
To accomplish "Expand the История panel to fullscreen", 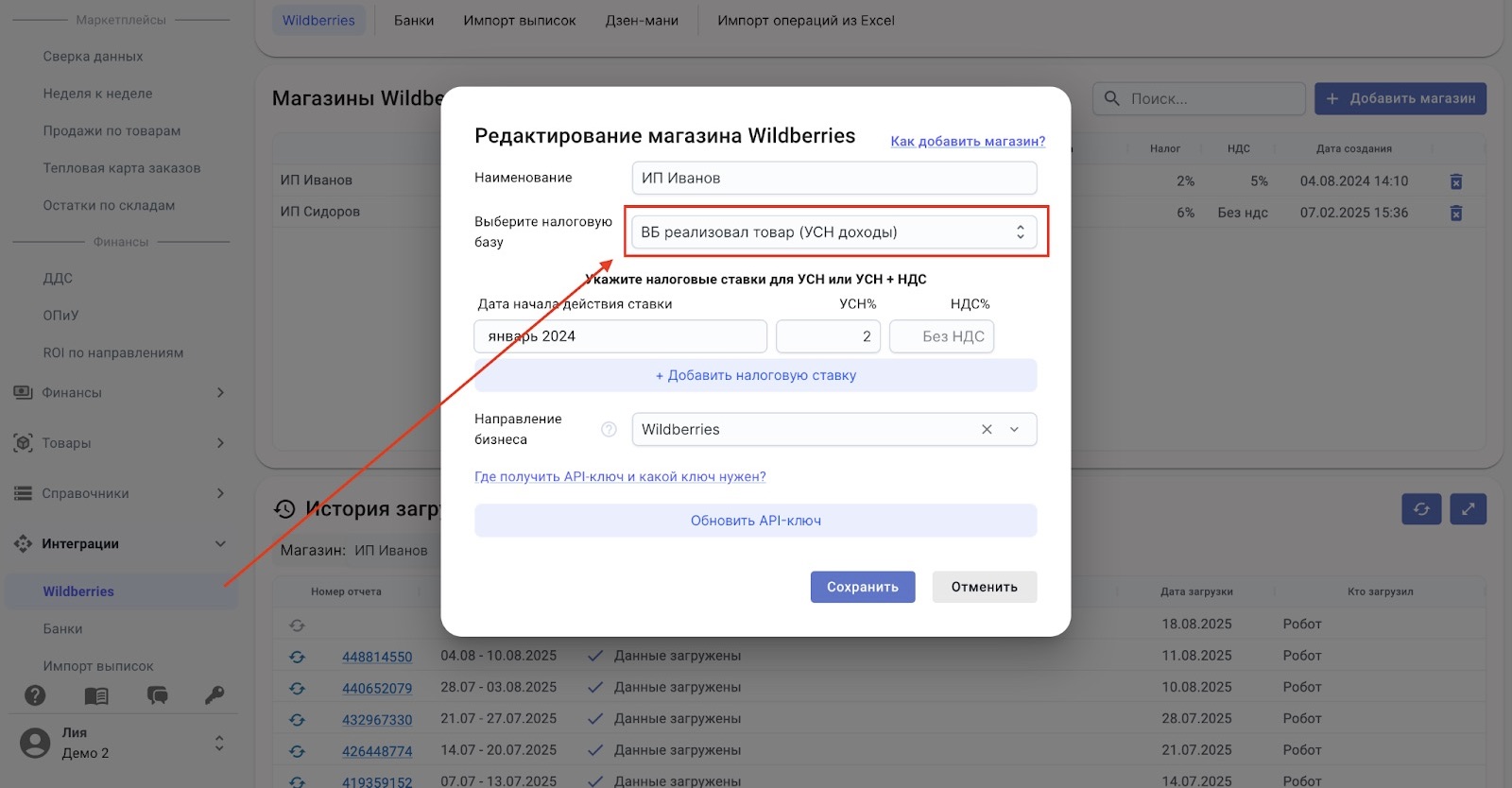I will (1468, 509).
